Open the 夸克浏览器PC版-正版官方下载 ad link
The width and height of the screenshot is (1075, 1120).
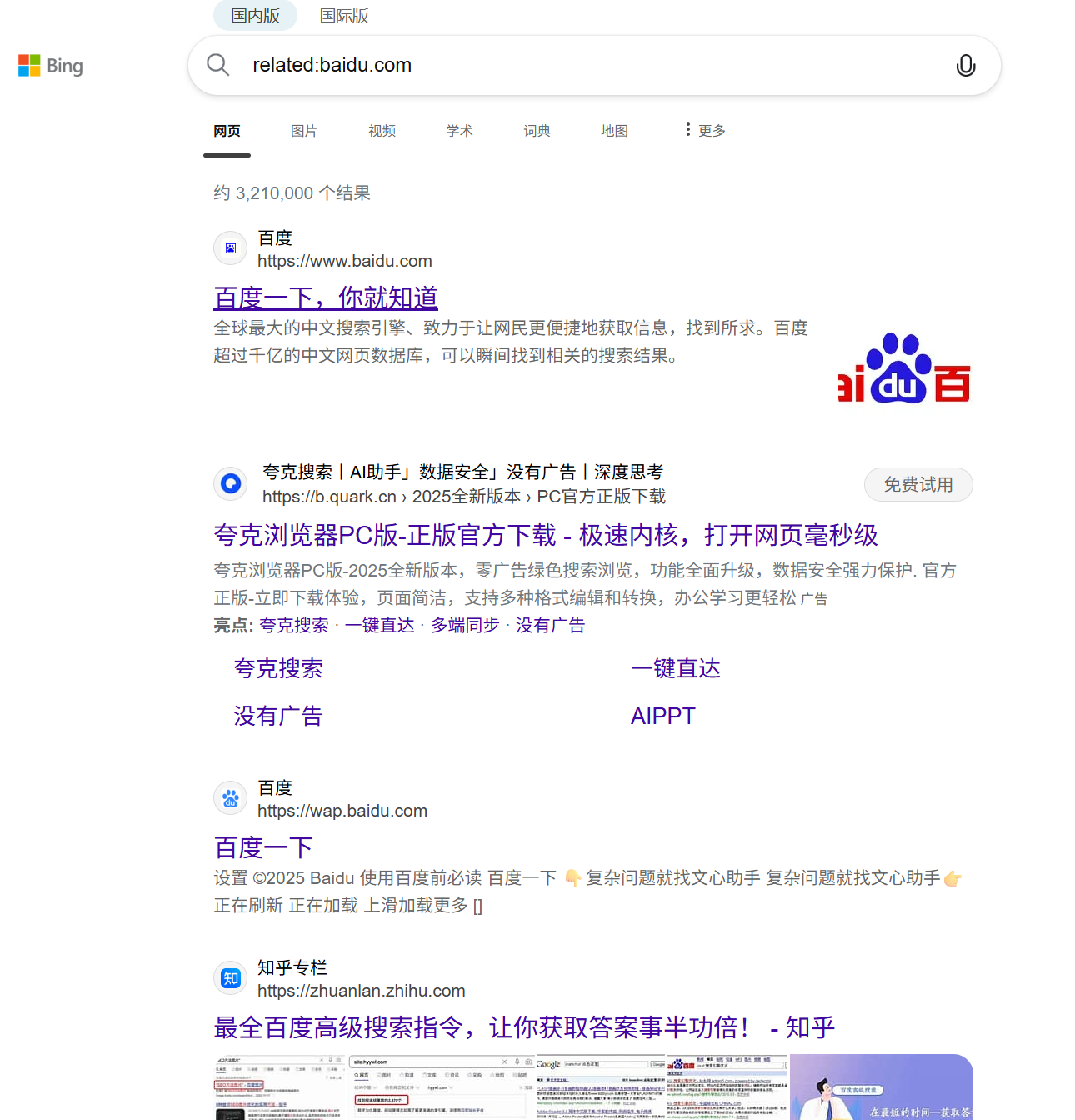coord(546,535)
